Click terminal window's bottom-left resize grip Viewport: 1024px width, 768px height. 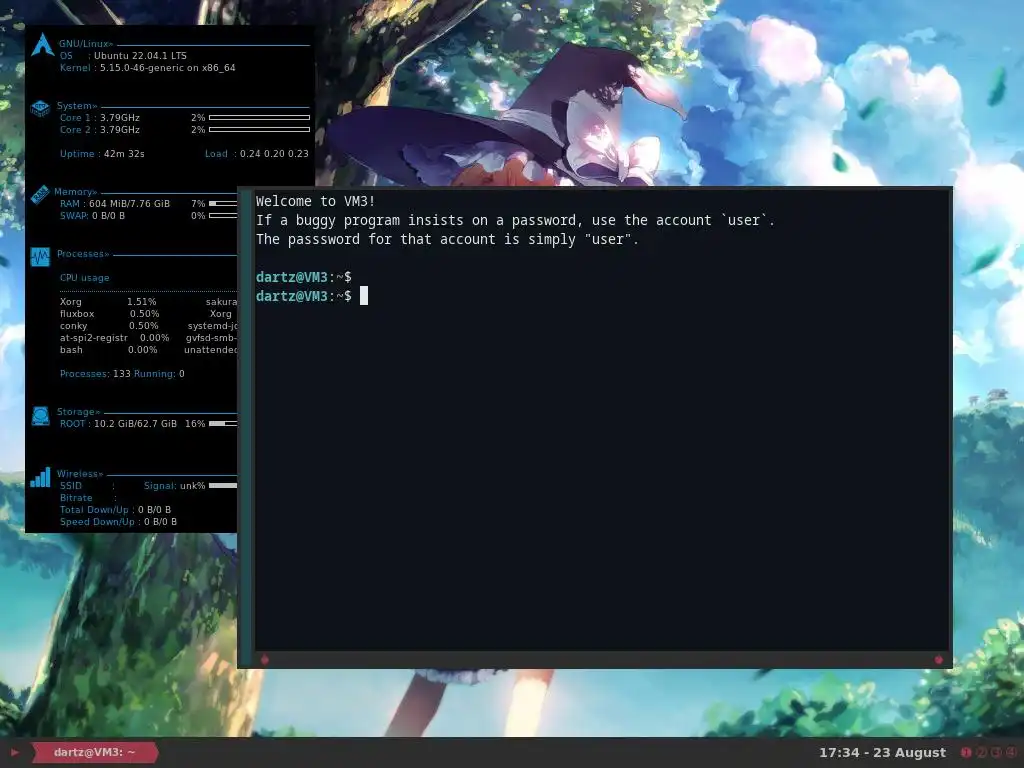pos(264,660)
